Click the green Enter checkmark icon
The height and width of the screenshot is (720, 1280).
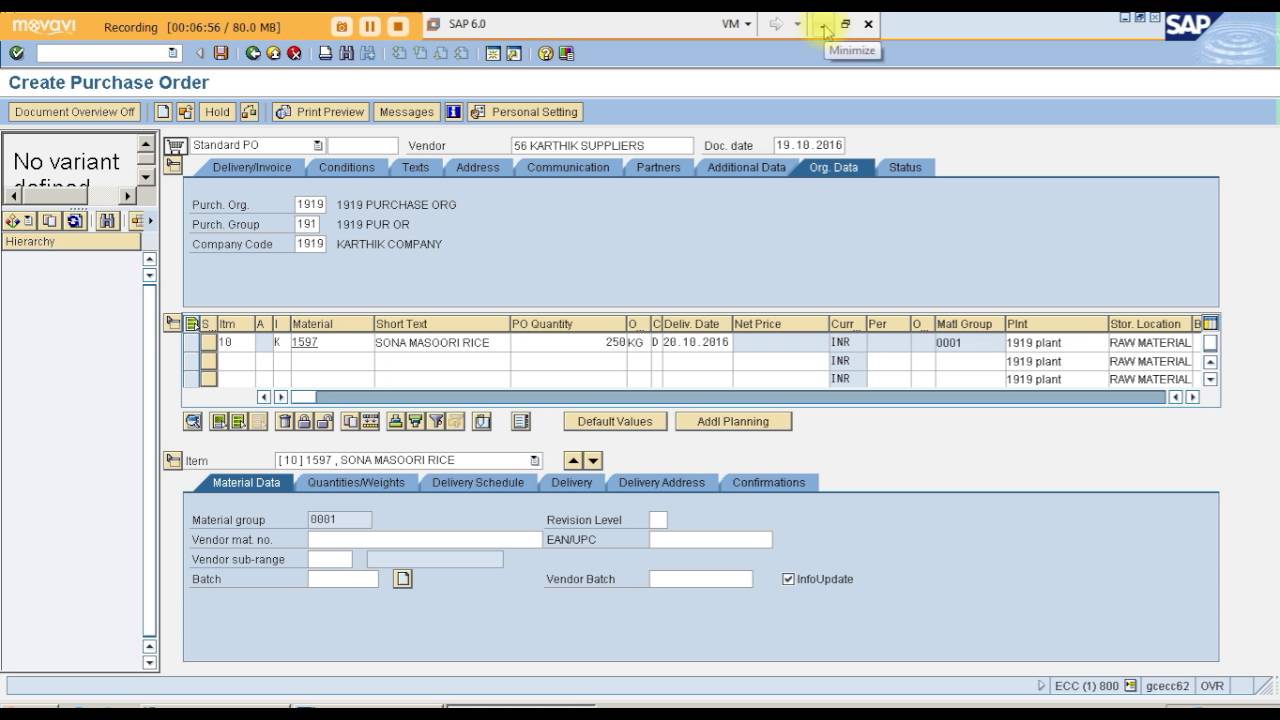16,53
